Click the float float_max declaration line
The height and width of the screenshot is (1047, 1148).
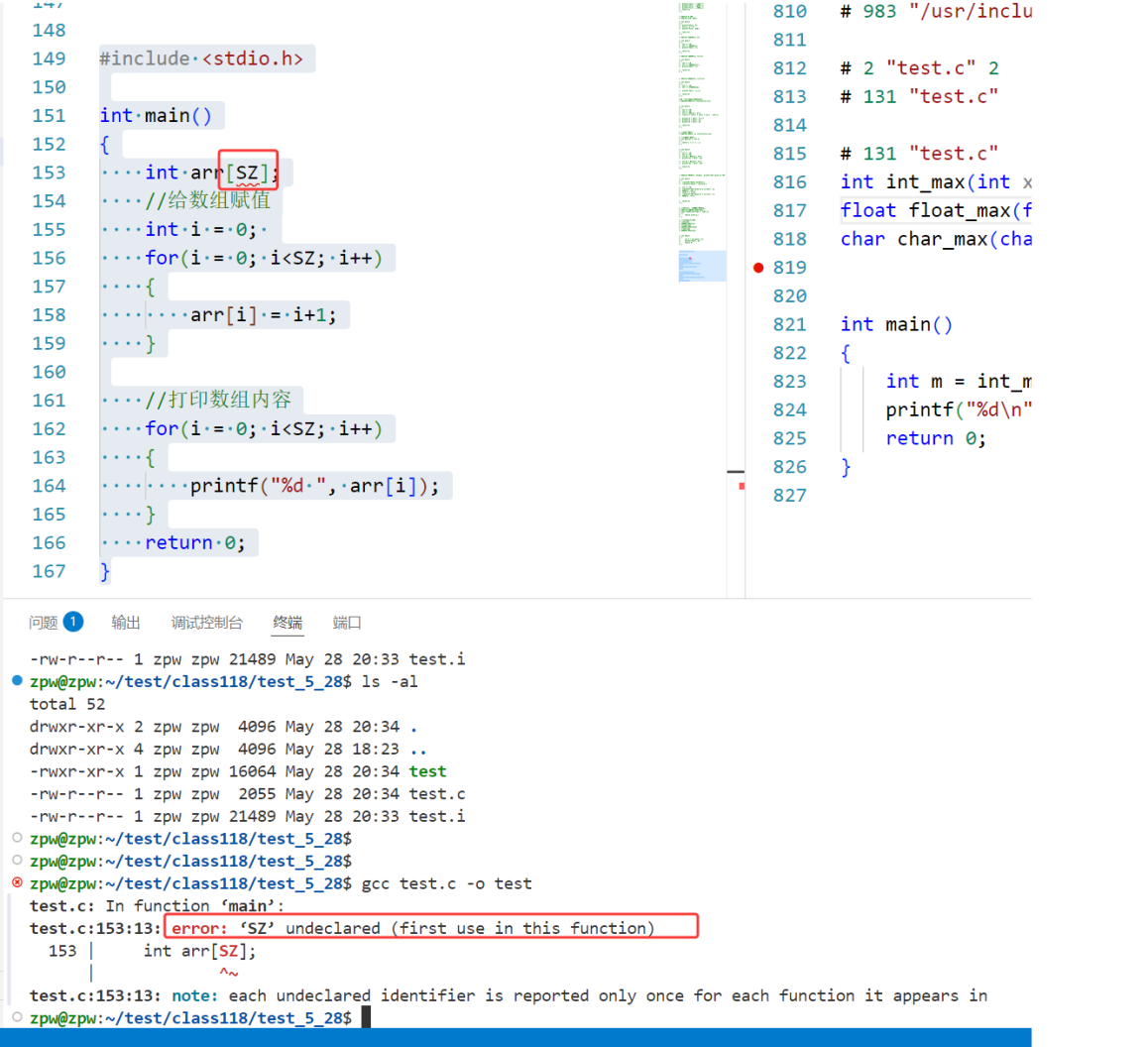tap(936, 211)
